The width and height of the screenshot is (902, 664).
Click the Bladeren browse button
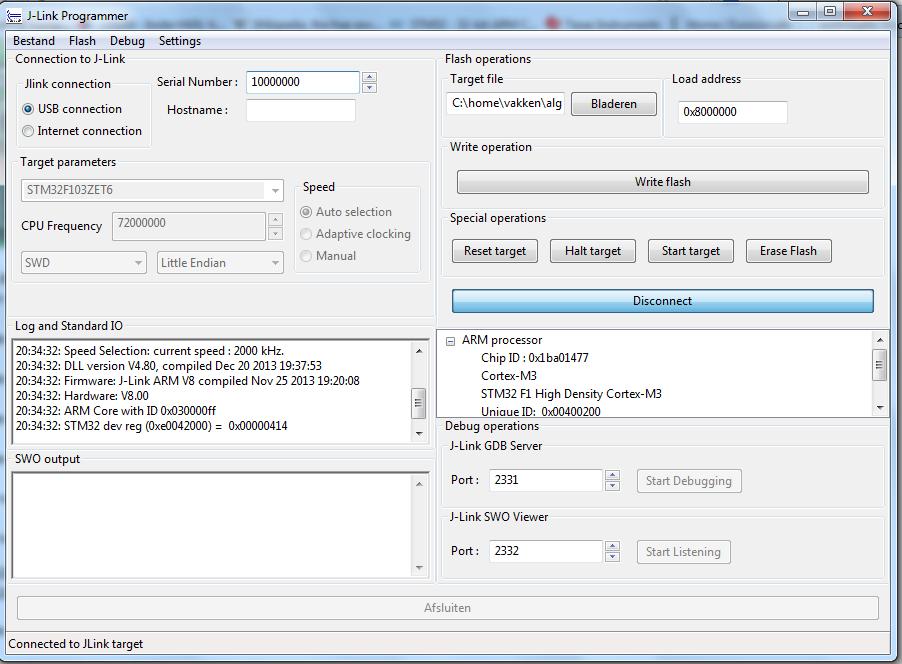614,104
